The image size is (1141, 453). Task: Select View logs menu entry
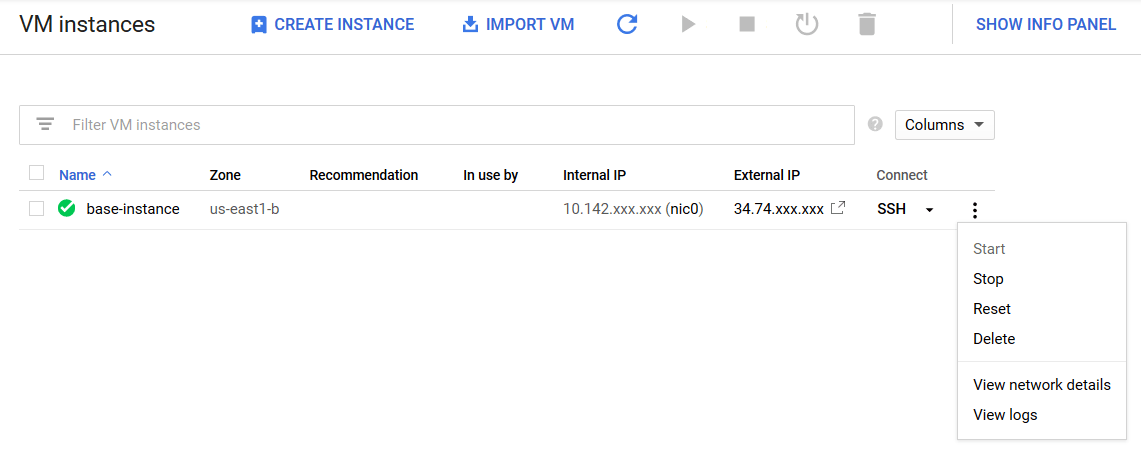[1005, 415]
